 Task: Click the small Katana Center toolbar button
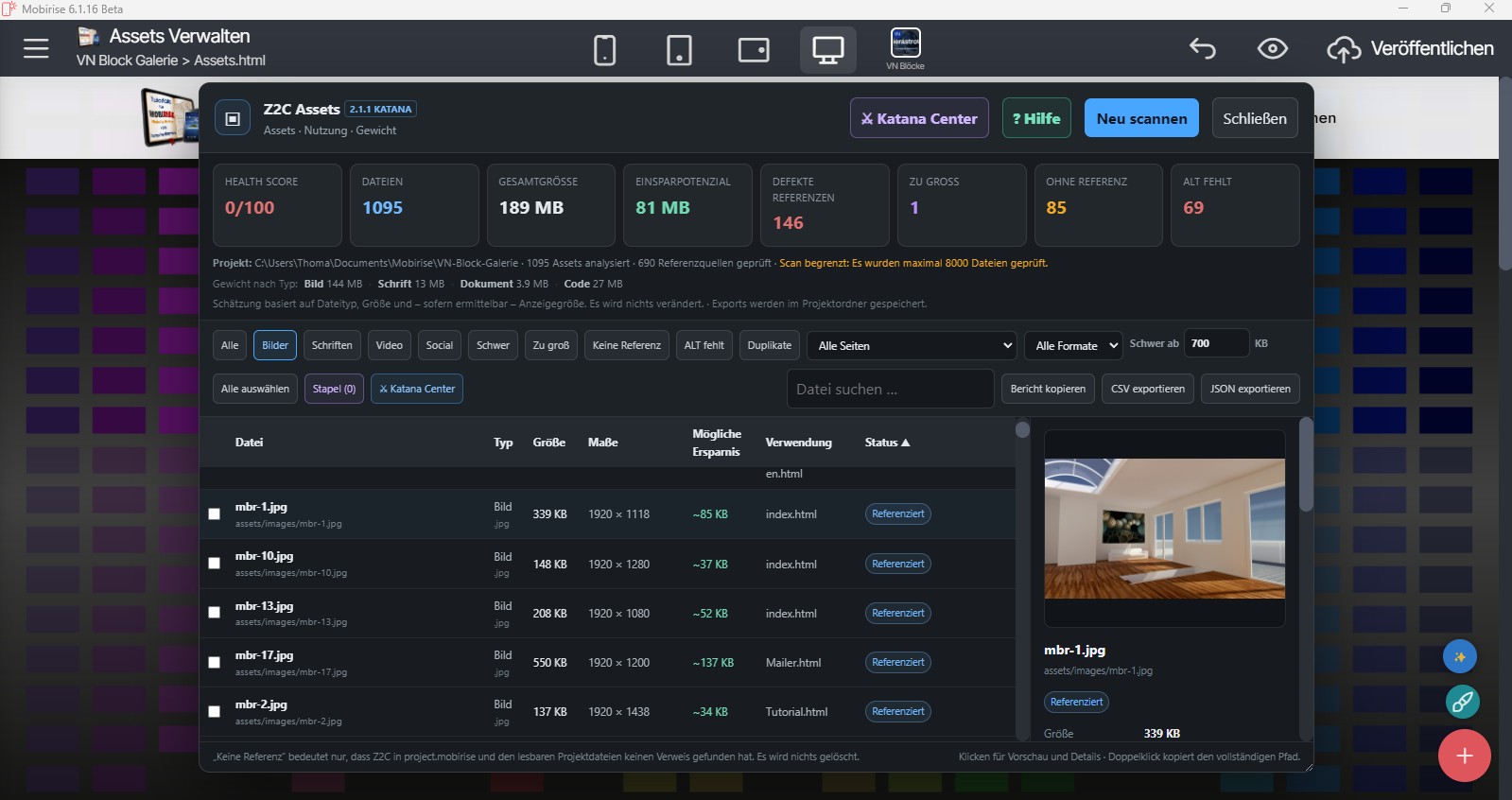click(417, 389)
